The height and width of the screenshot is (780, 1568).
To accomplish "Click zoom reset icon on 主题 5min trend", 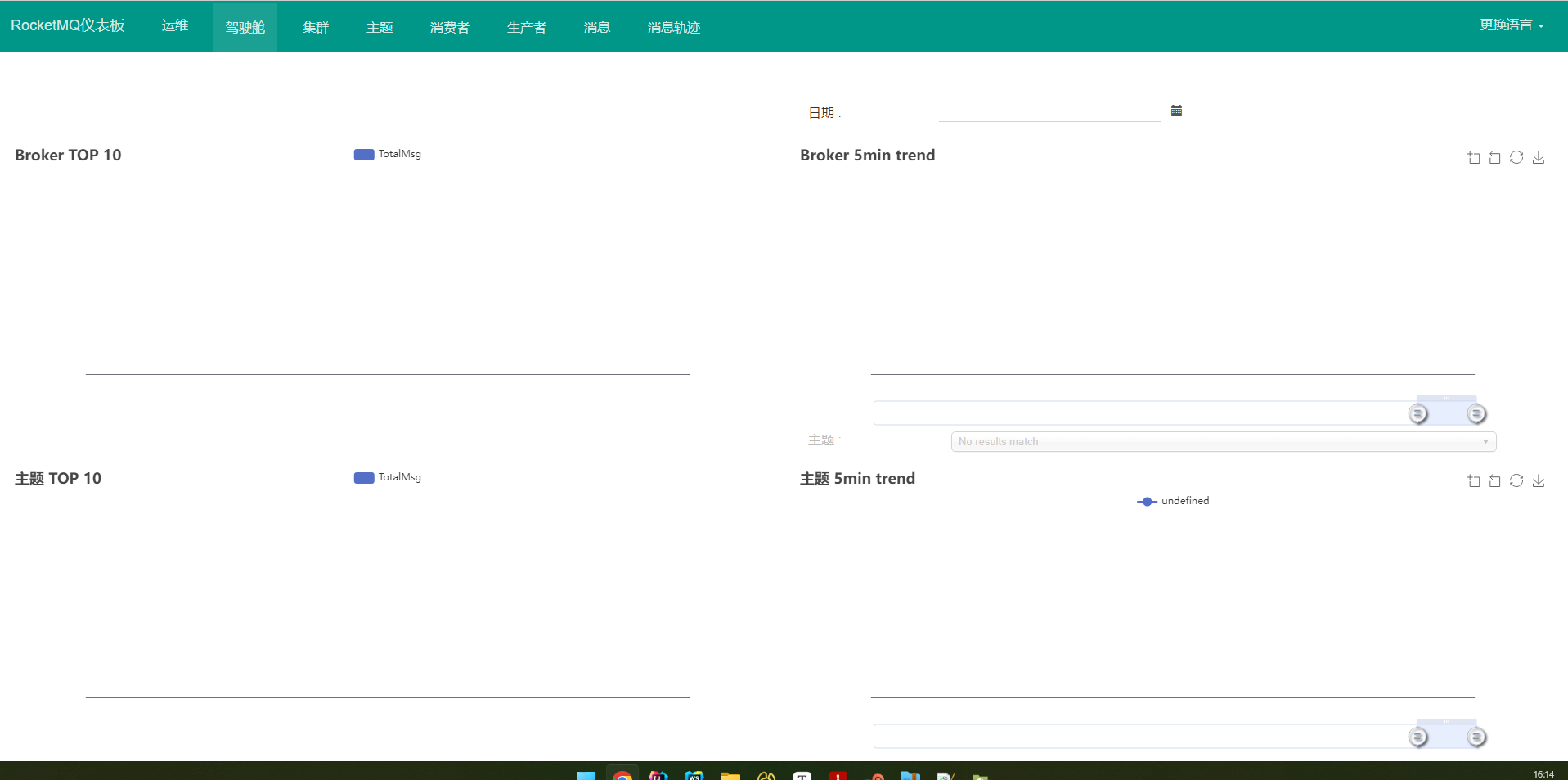I will [1495, 480].
